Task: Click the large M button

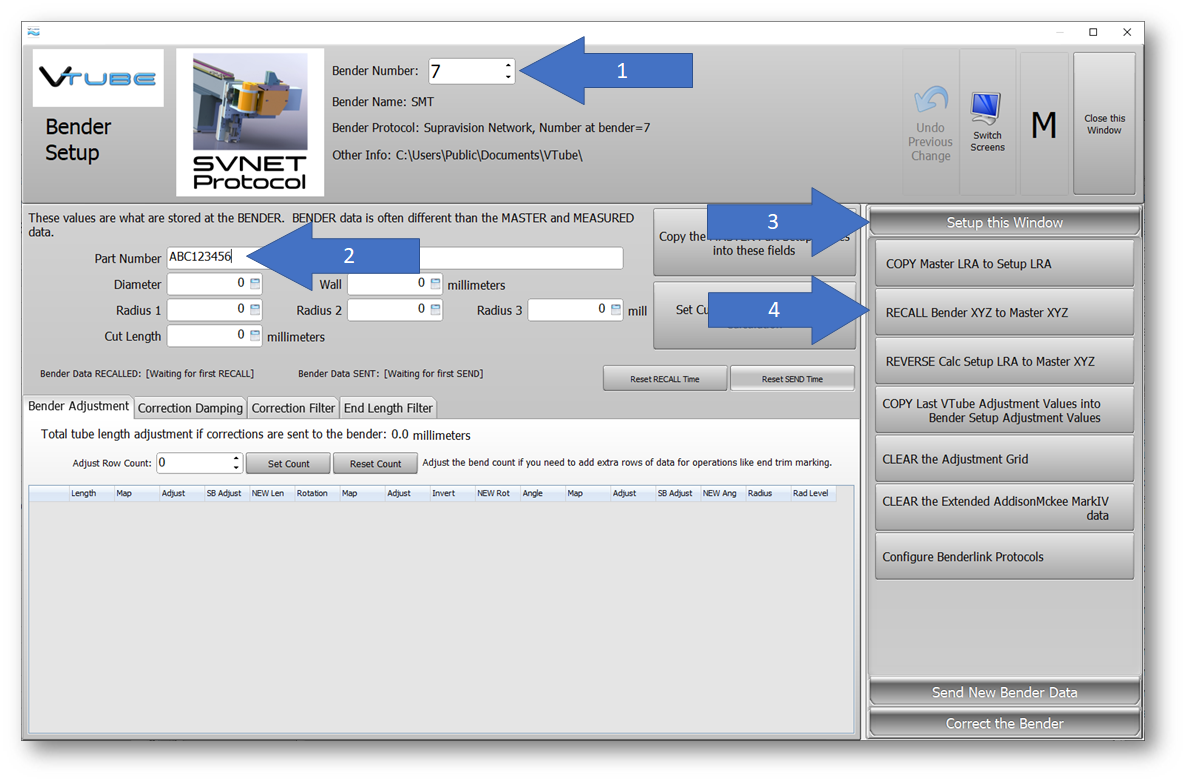Action: click(1043, 125)
